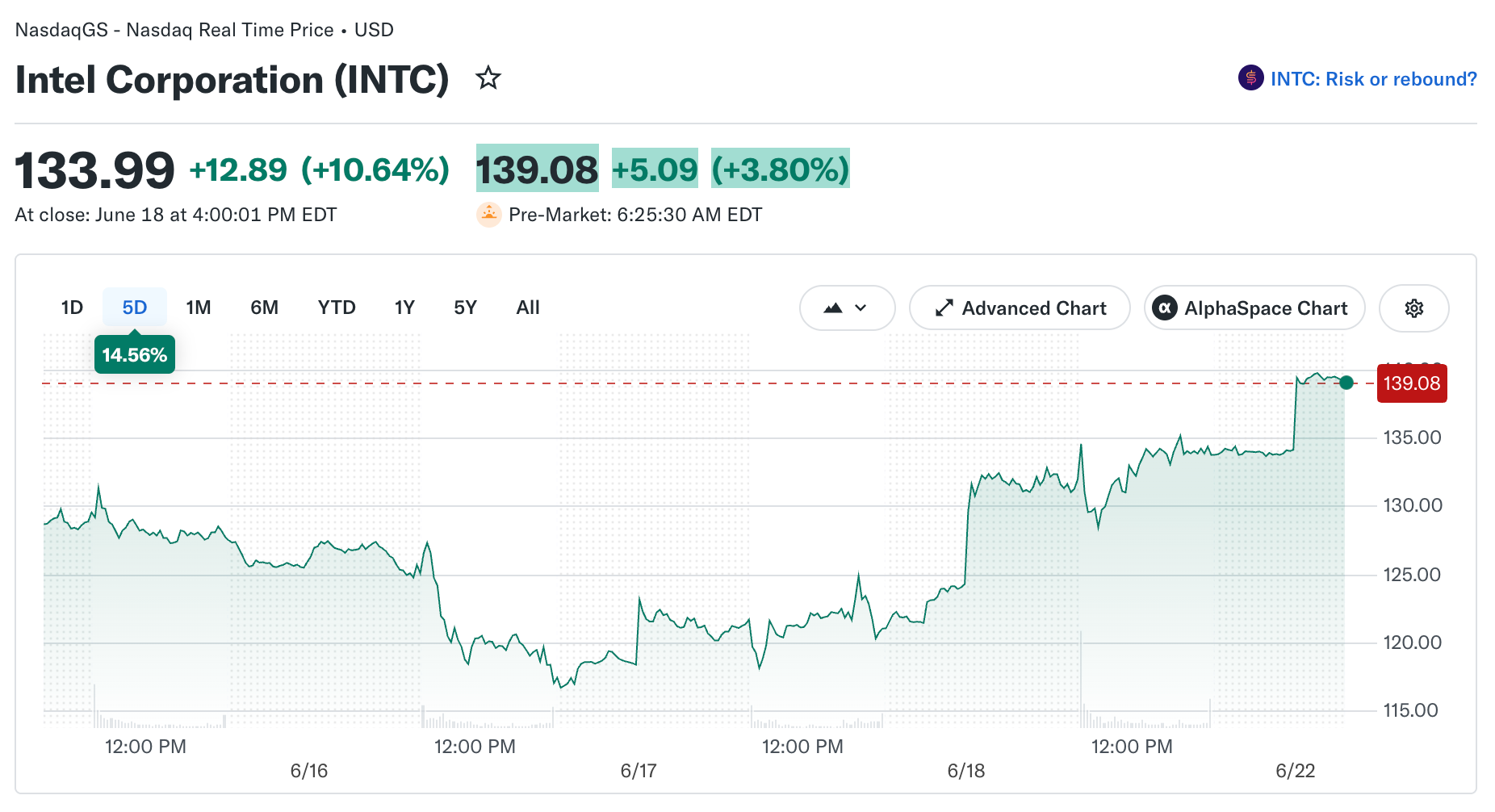
Task: Add INTC to watchlist with star icon
Action: pos(488,78)
